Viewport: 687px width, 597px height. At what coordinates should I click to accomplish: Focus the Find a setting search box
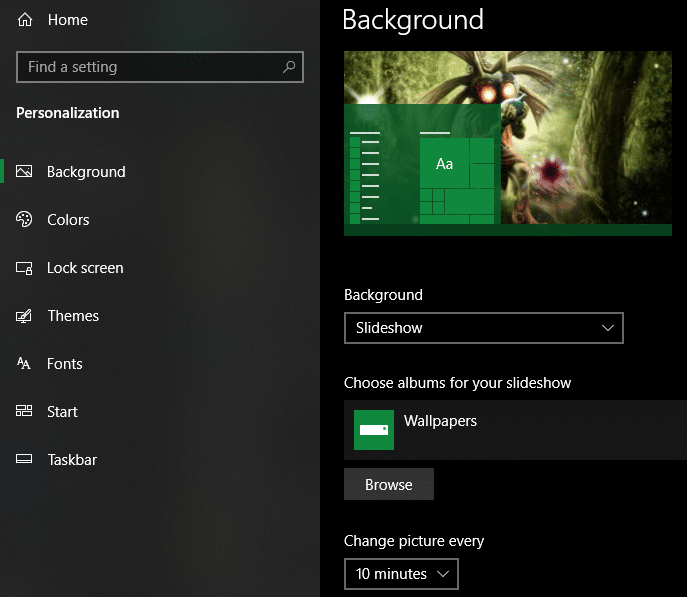click(160, 67)
